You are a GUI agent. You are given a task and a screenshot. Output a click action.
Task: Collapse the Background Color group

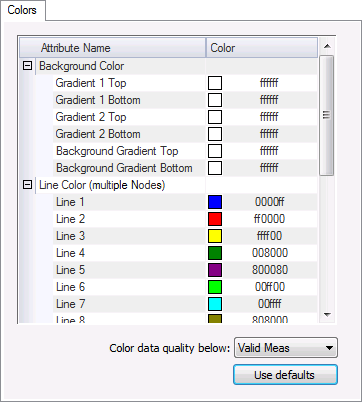click(x=27, y=66)
